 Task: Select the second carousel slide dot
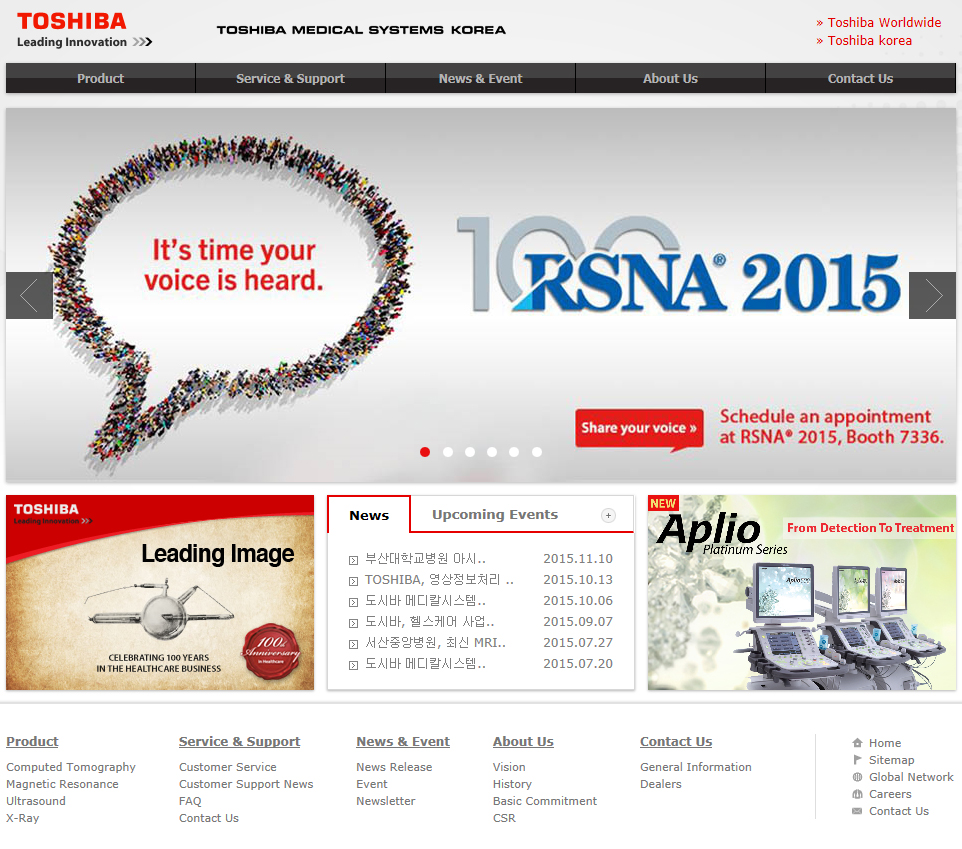point(448,452)
